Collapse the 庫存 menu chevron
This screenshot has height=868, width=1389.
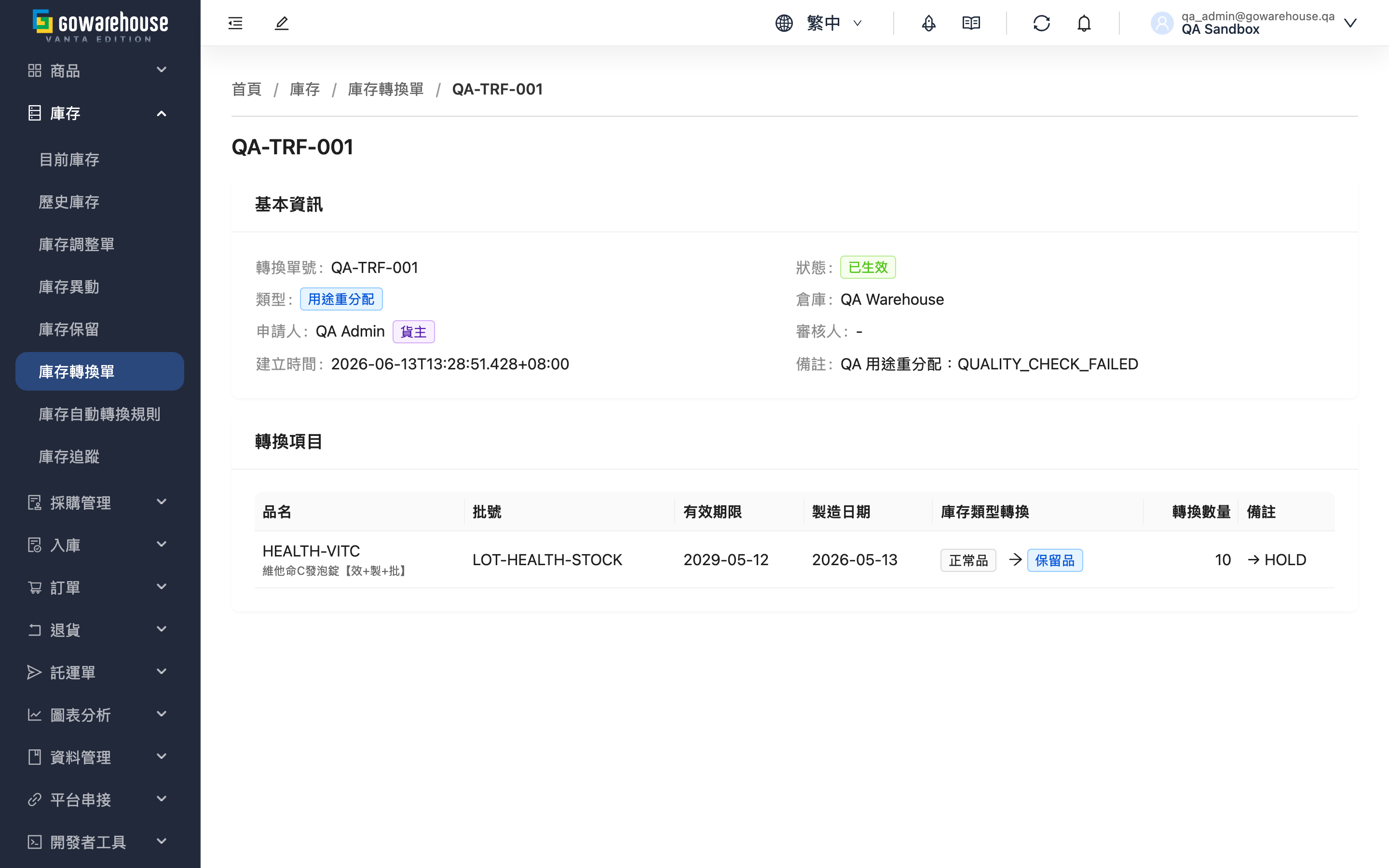point(162,113)
